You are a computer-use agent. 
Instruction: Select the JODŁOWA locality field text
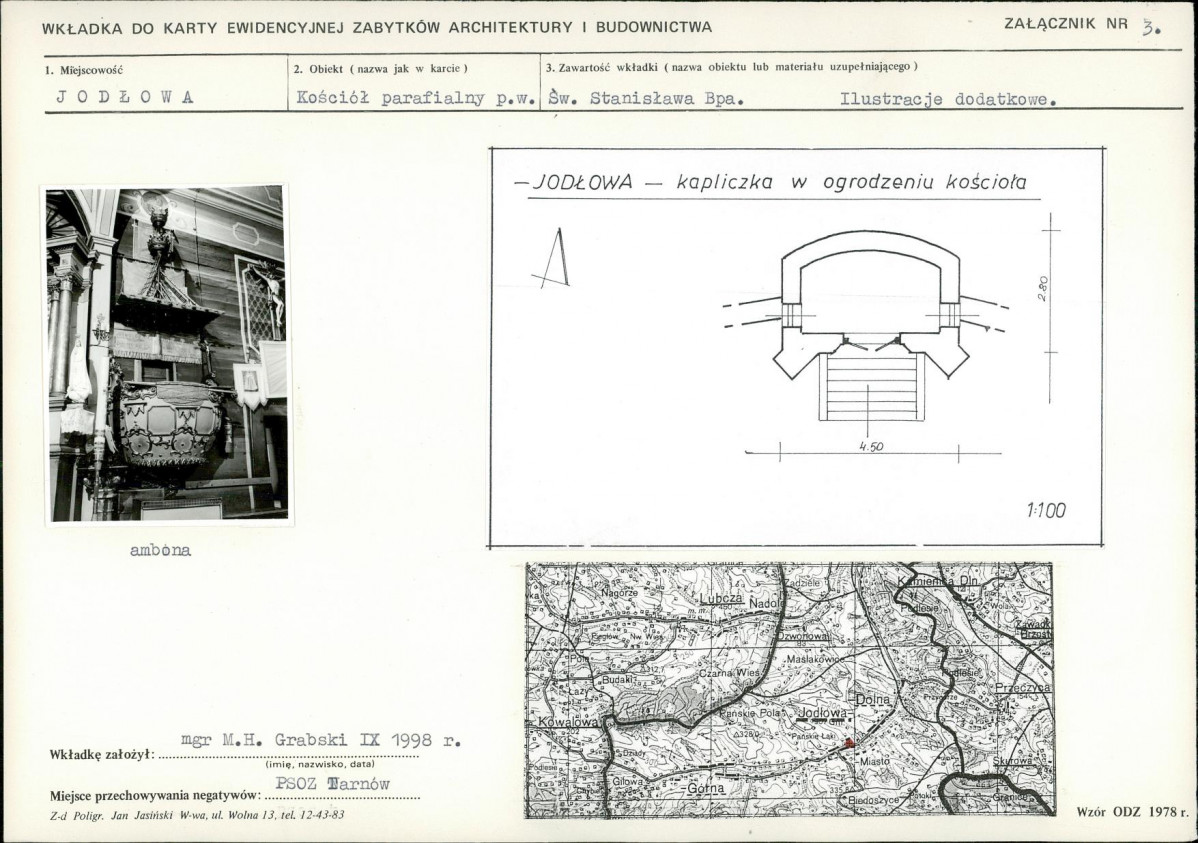pos(125,98)
